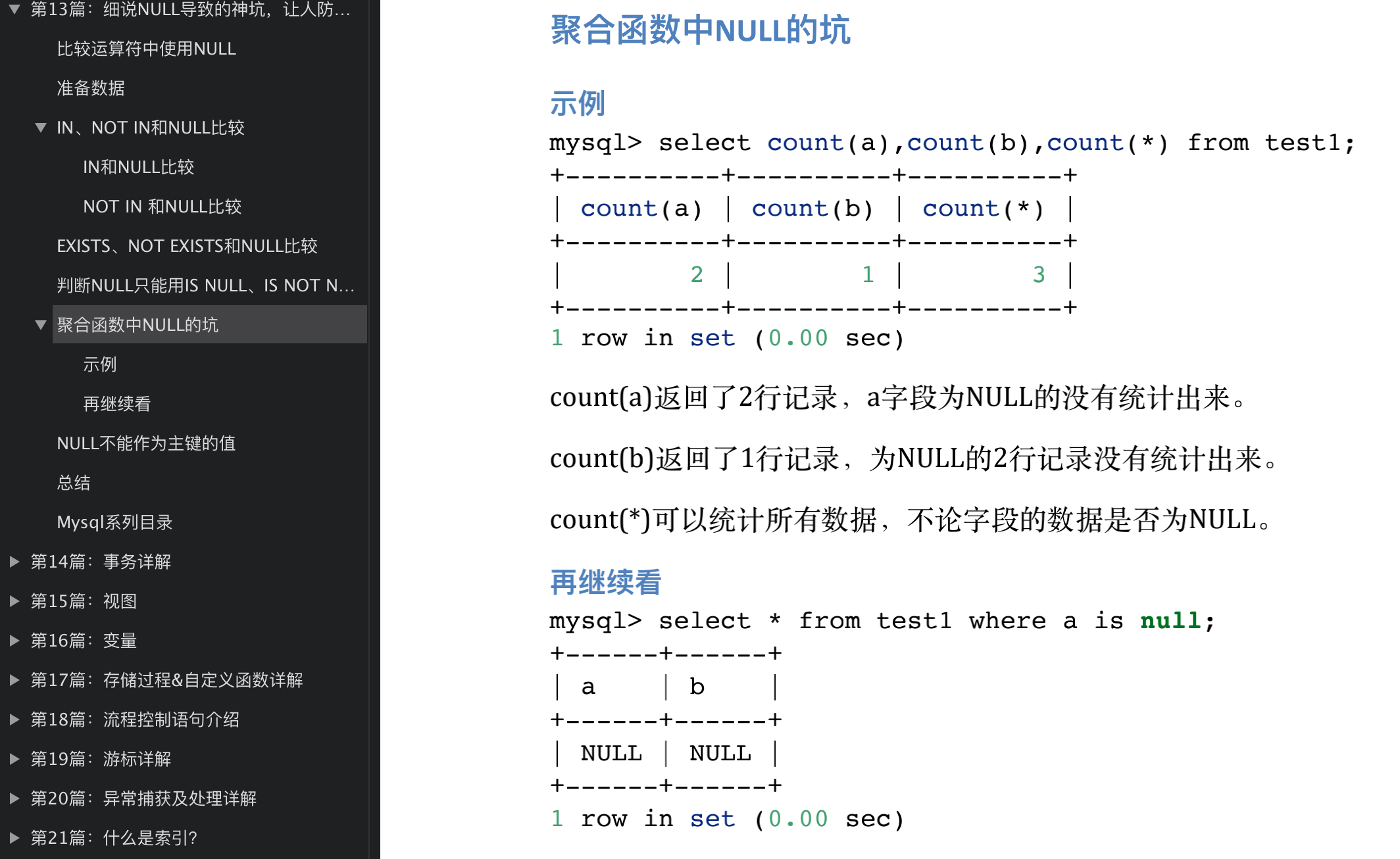Navigate to 再继续看 outline item
The height and width of the screenshot is (859, 1400).
point(117,404)
